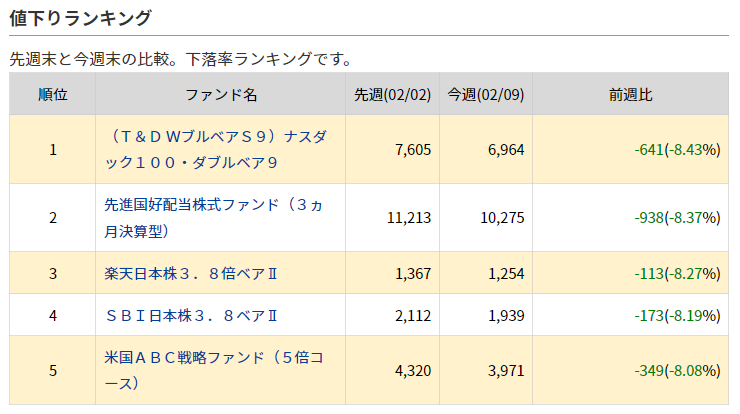
Task: Open SBI日本株3.8ベアⅡ fund link
Action: point(191,315)
